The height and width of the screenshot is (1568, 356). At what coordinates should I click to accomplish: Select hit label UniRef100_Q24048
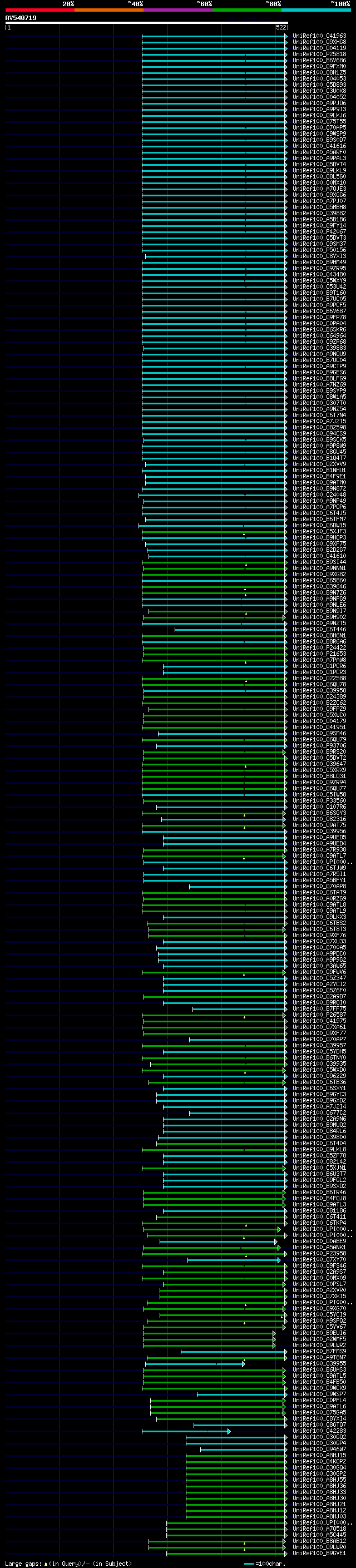click(319, 495)
